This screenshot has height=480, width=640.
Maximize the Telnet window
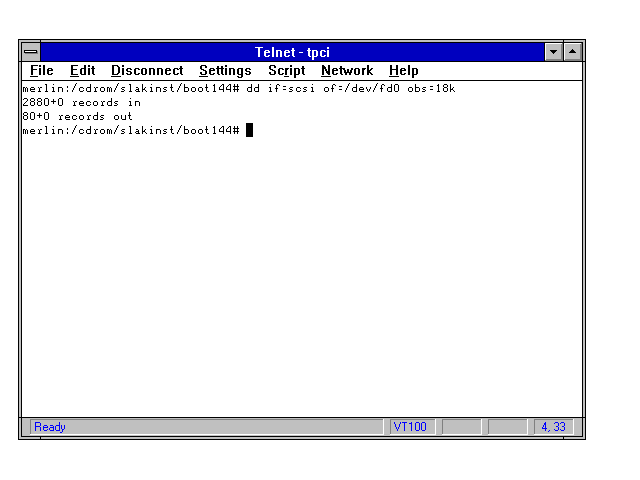(x=573, y=52)
